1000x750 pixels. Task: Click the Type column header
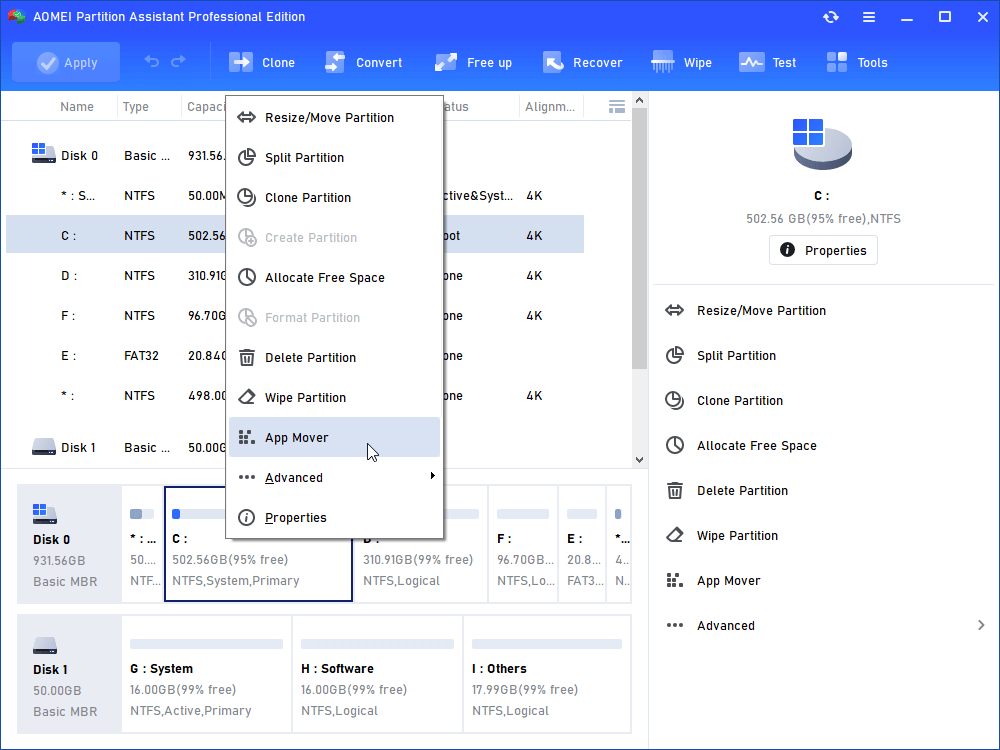[135, 107]
